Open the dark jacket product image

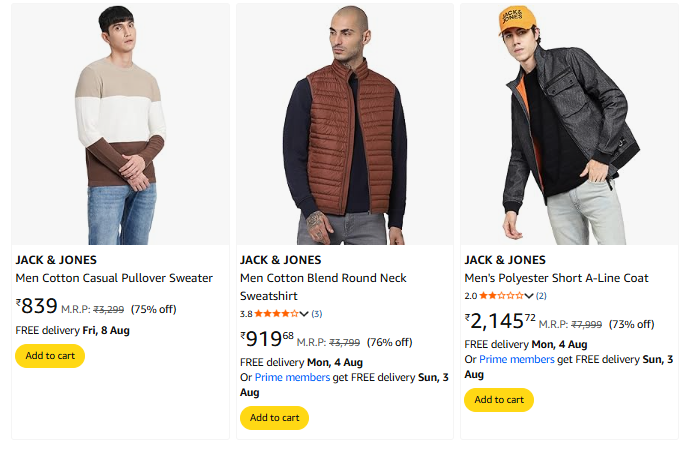click(569, 124)
